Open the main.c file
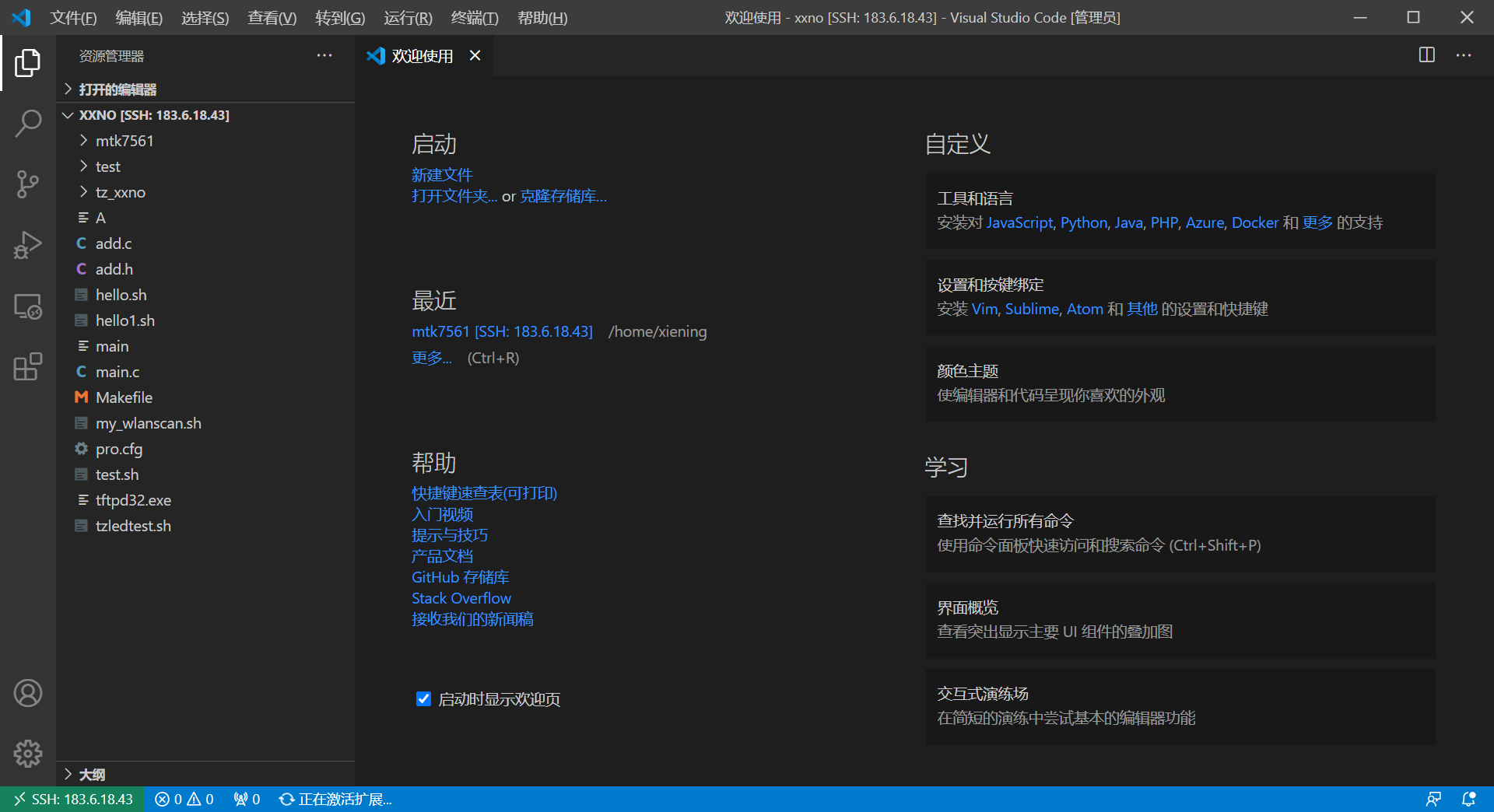Image resolution: width=1494 pixels, height=812 pixels. point(205,372)
